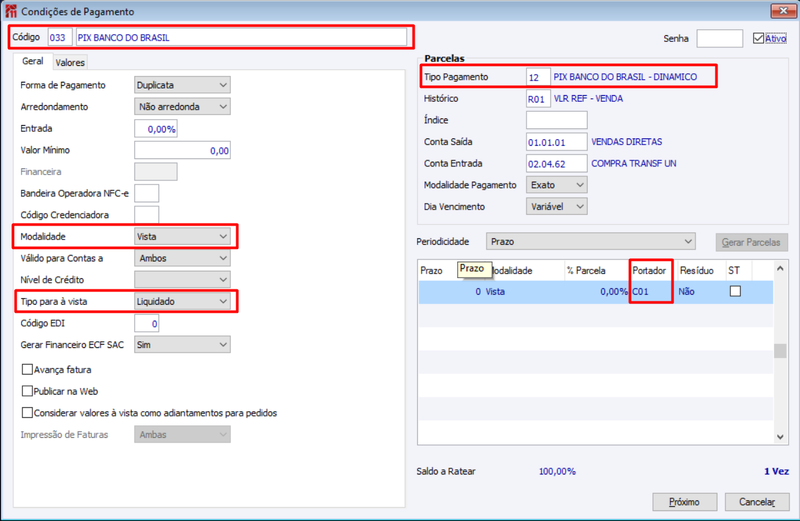Click the Valor Mínimo field

point(182,151)
